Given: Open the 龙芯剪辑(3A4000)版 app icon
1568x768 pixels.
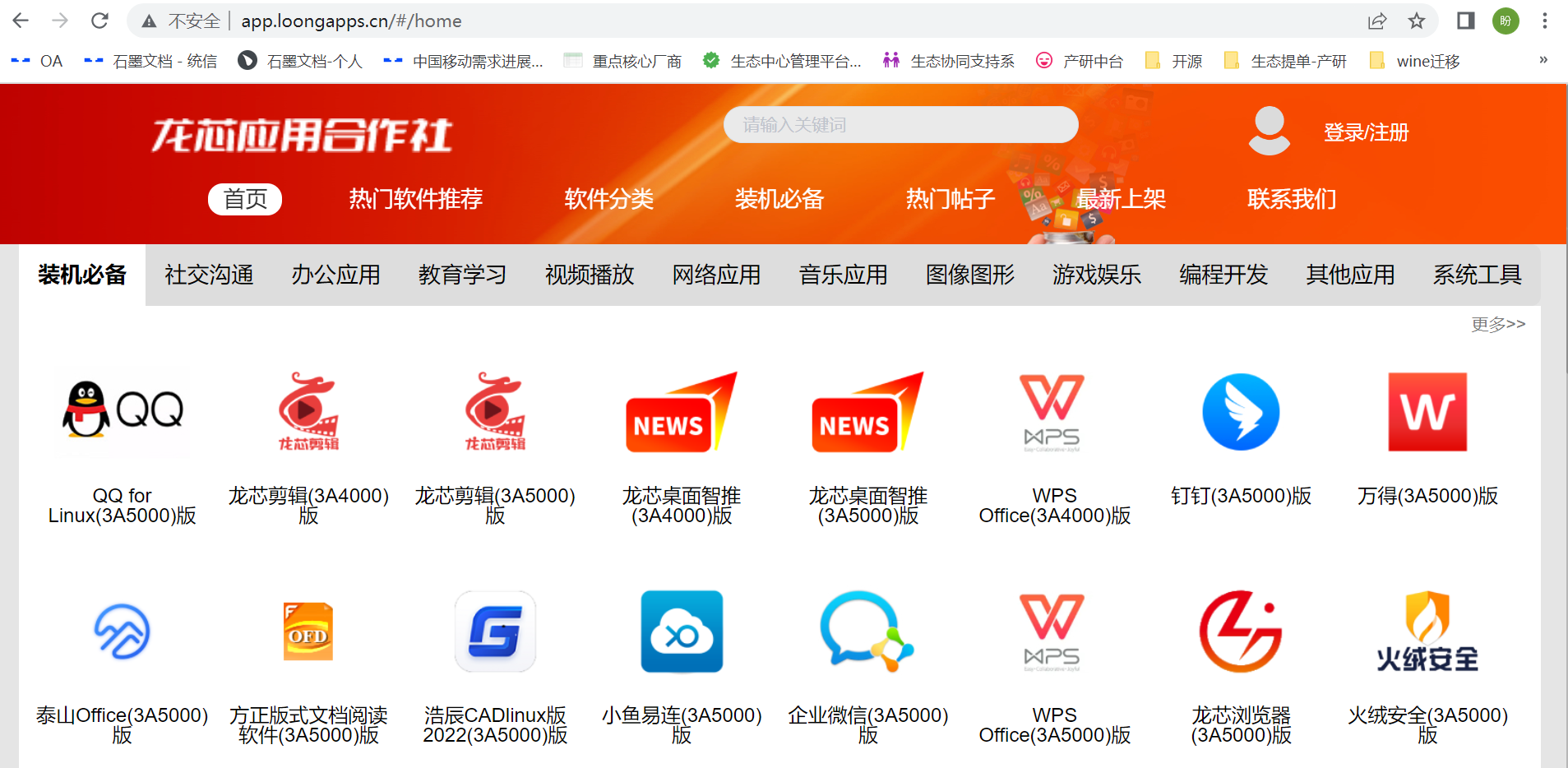Looking at the screenshot, I should pyautogui.click(x=308, y=411).
